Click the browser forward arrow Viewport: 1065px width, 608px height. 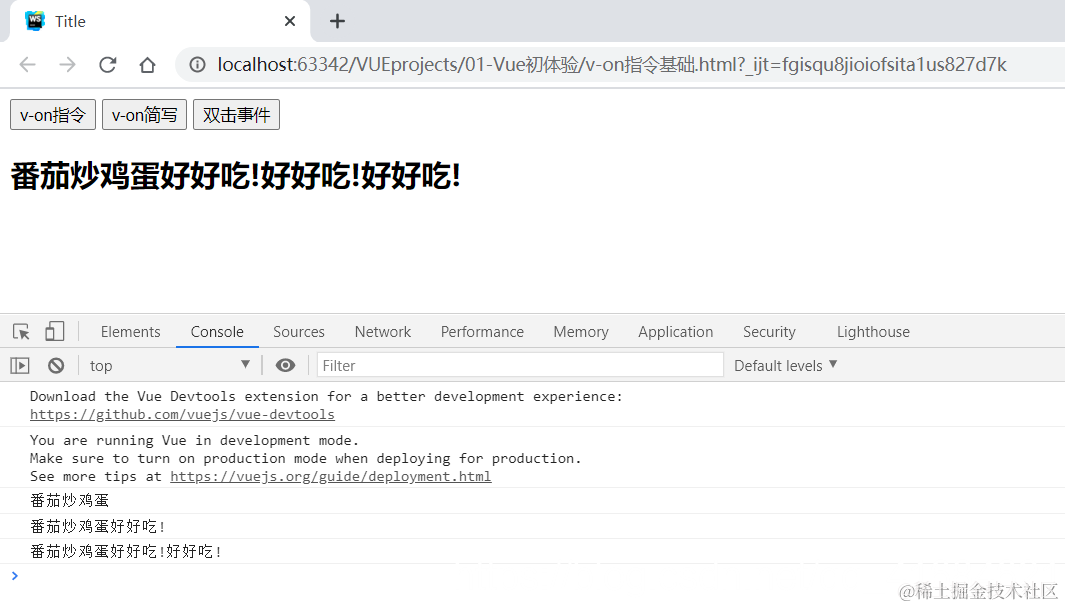tap(67, 65)
